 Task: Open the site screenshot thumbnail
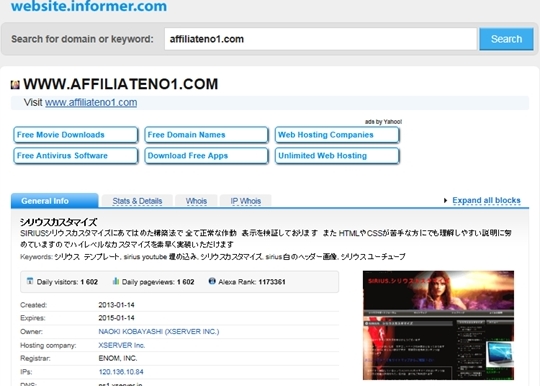point(438,325)
